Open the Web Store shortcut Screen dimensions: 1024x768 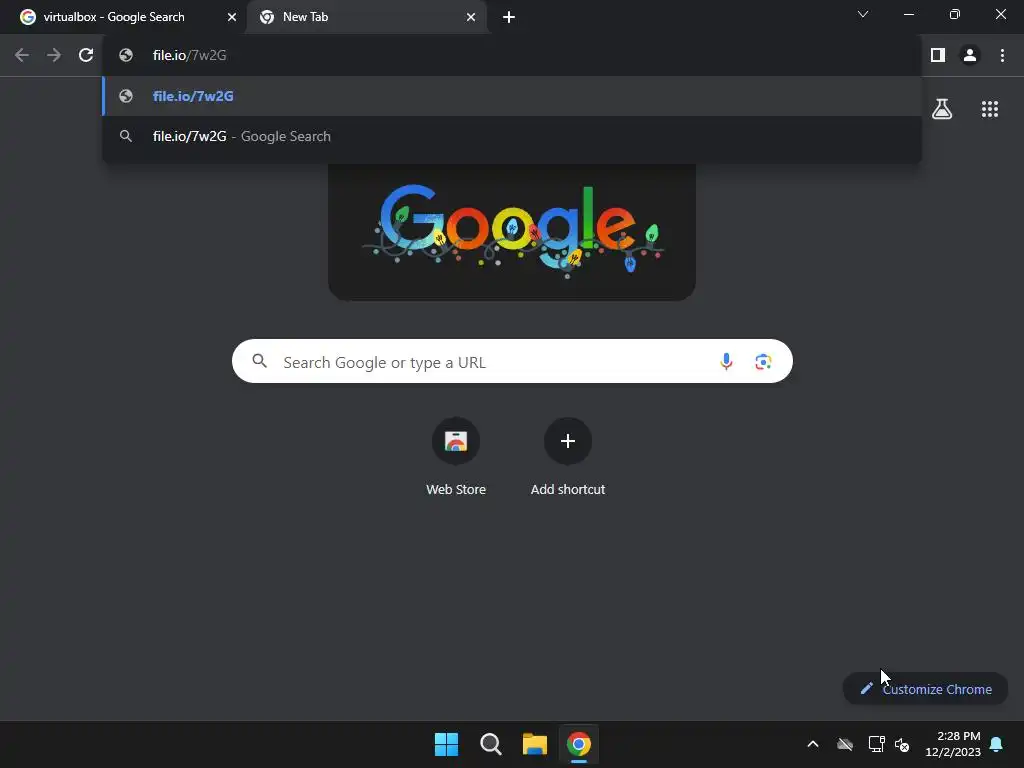(x=456, y=457)
